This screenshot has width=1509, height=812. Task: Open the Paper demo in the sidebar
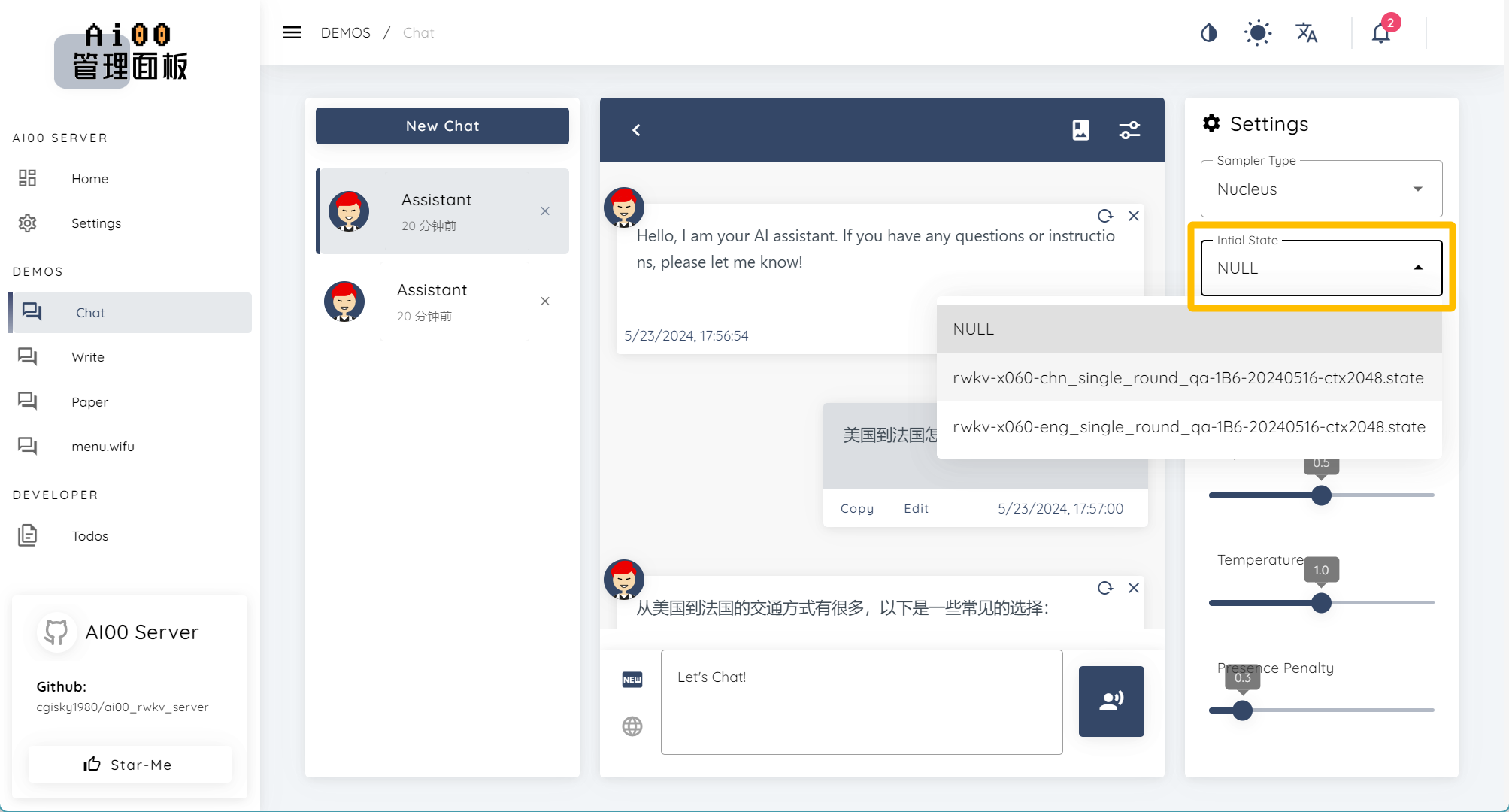(x=89, y=402)
